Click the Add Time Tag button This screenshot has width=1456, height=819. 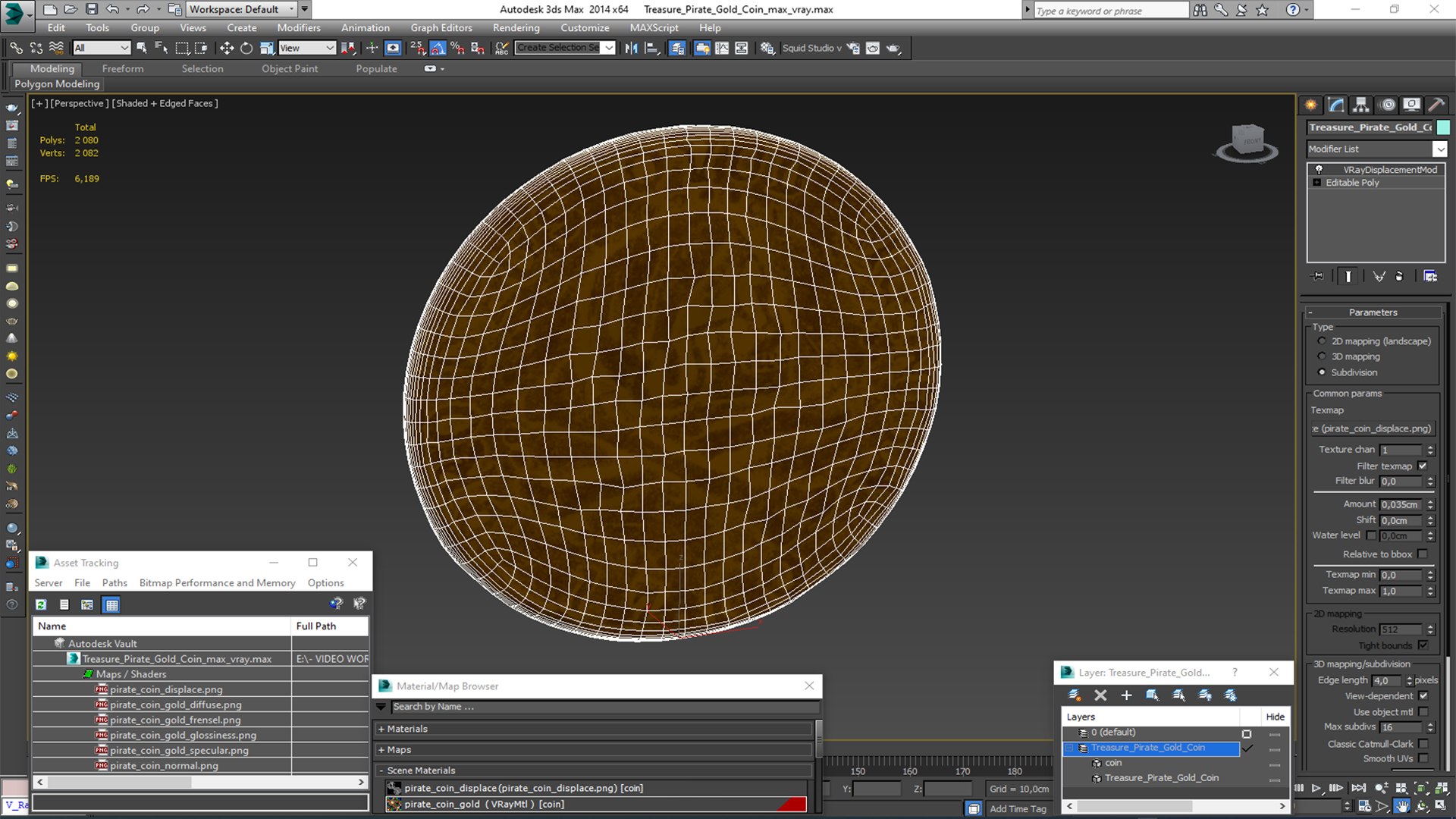pos(1018,809)
